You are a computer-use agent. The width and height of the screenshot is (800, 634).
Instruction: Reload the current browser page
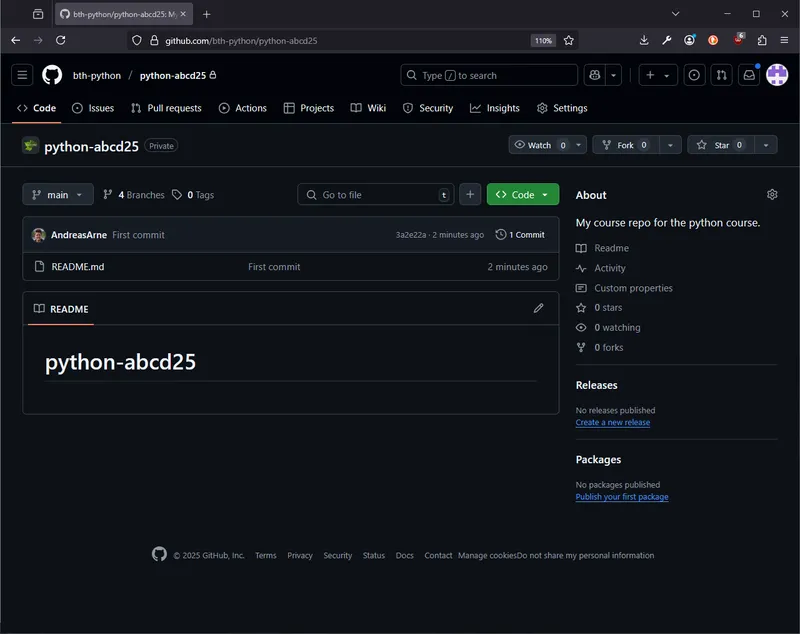(x=61, y=40)
